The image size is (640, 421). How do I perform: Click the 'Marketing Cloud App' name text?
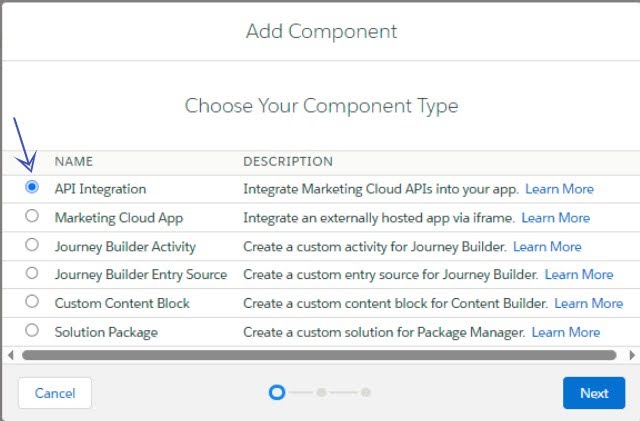pyautogui.click(x=119, y=218)
